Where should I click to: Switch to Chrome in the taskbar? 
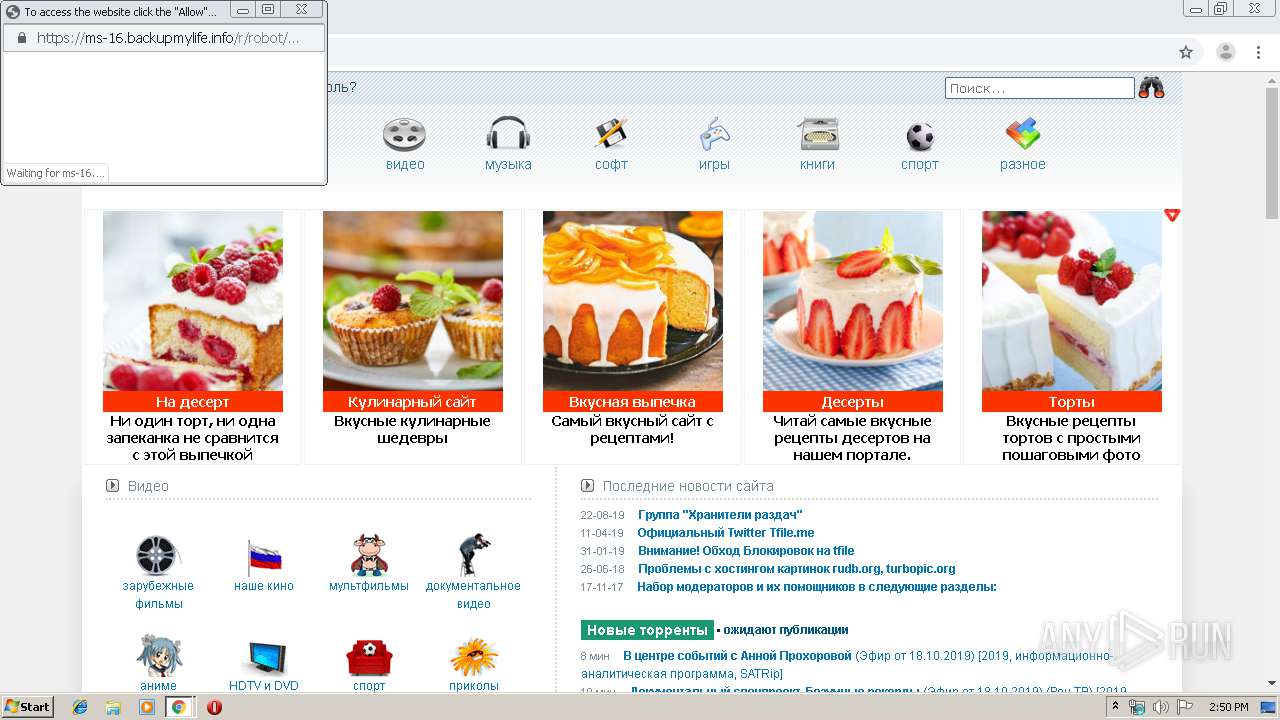tap(179, 707)
